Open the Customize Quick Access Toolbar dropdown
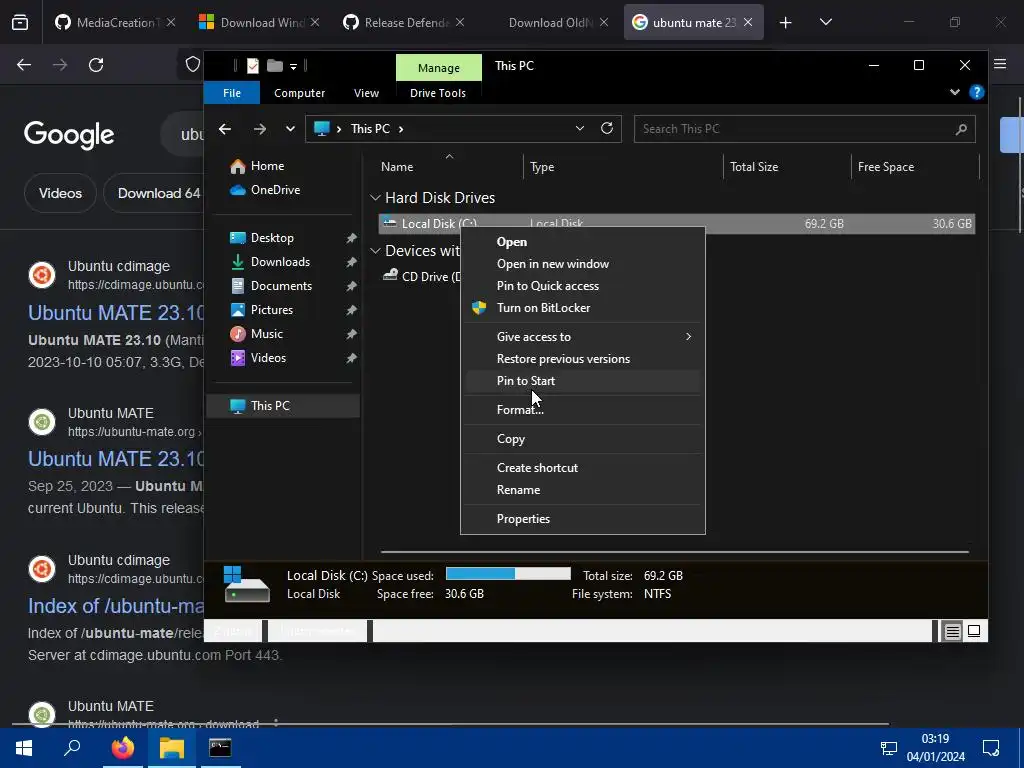Viewport: 1024px width, 768px height. point(293,66)
